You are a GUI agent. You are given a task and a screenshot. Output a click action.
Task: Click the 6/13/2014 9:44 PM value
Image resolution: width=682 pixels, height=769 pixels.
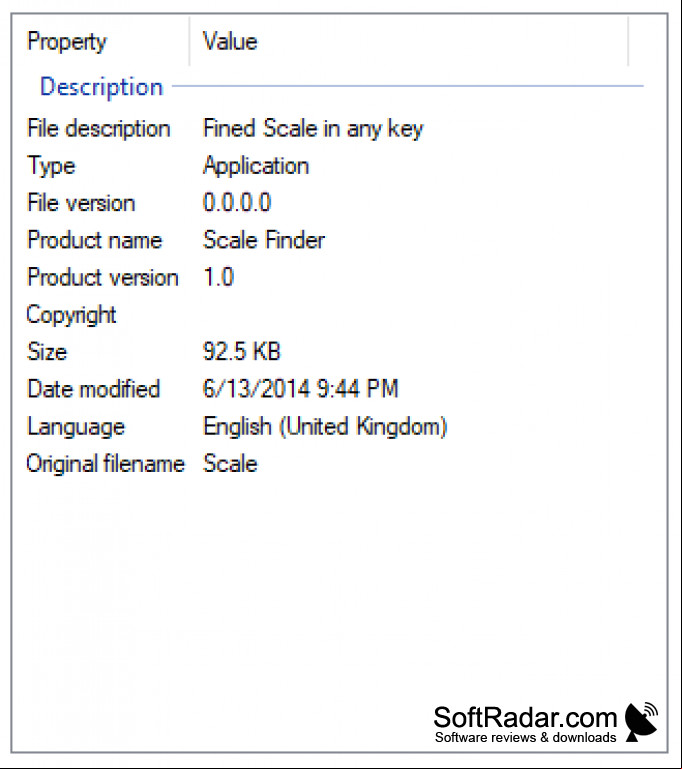point(301,389)
